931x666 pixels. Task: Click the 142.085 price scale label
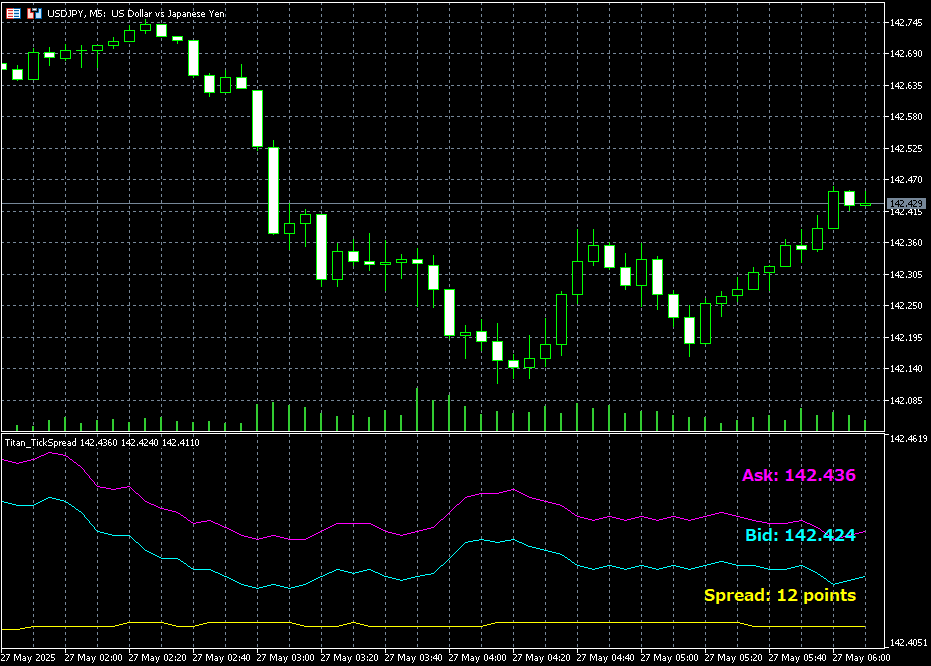tap(906, 401)
